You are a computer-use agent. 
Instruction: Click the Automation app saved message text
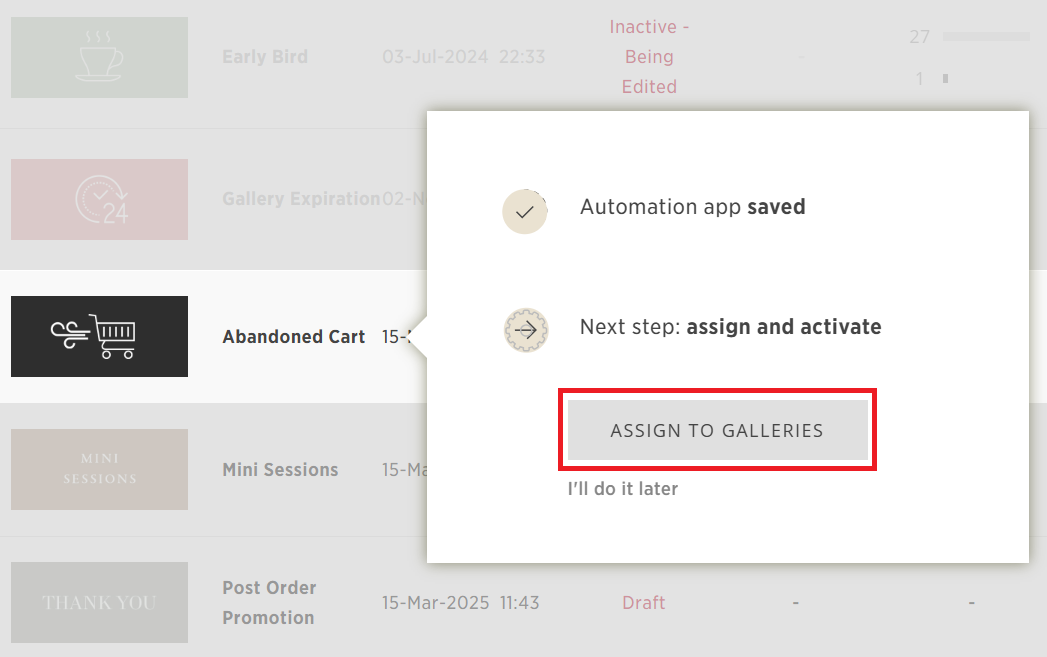pos(692,207)
